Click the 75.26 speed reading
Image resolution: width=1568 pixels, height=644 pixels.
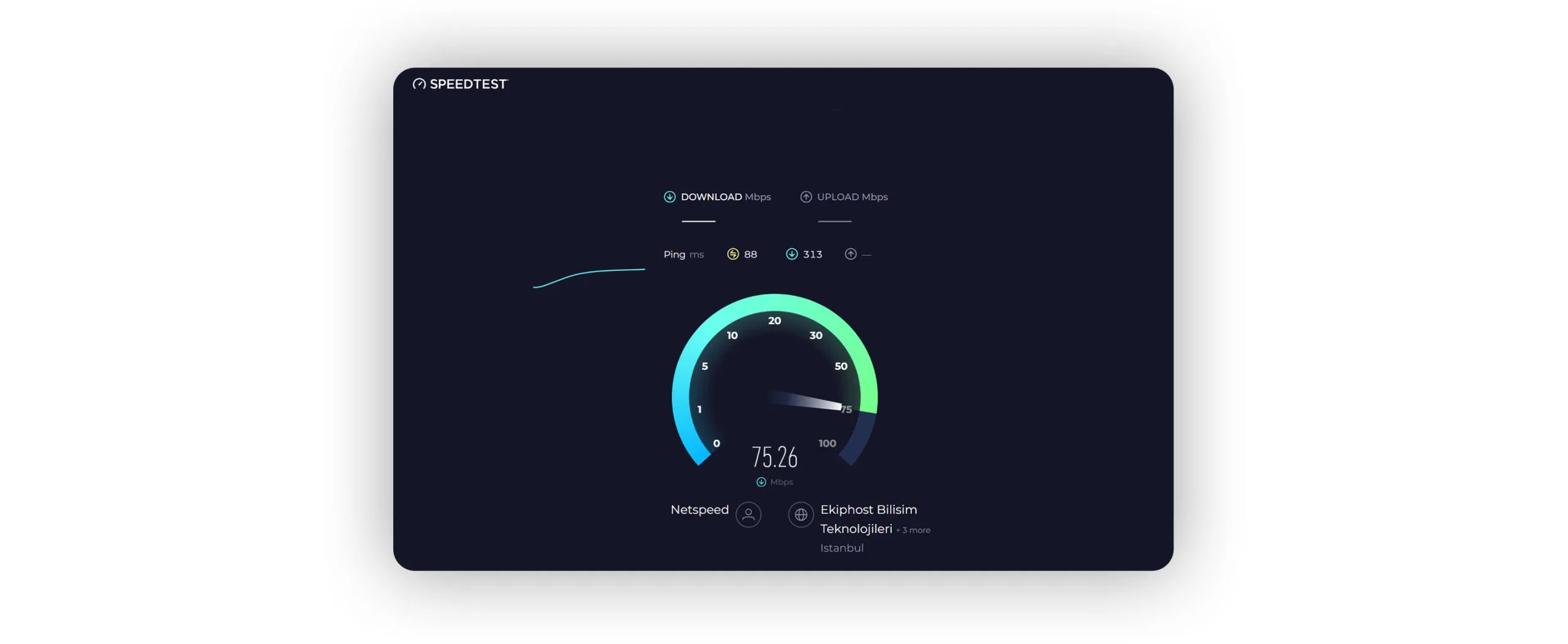pos(774,457)
